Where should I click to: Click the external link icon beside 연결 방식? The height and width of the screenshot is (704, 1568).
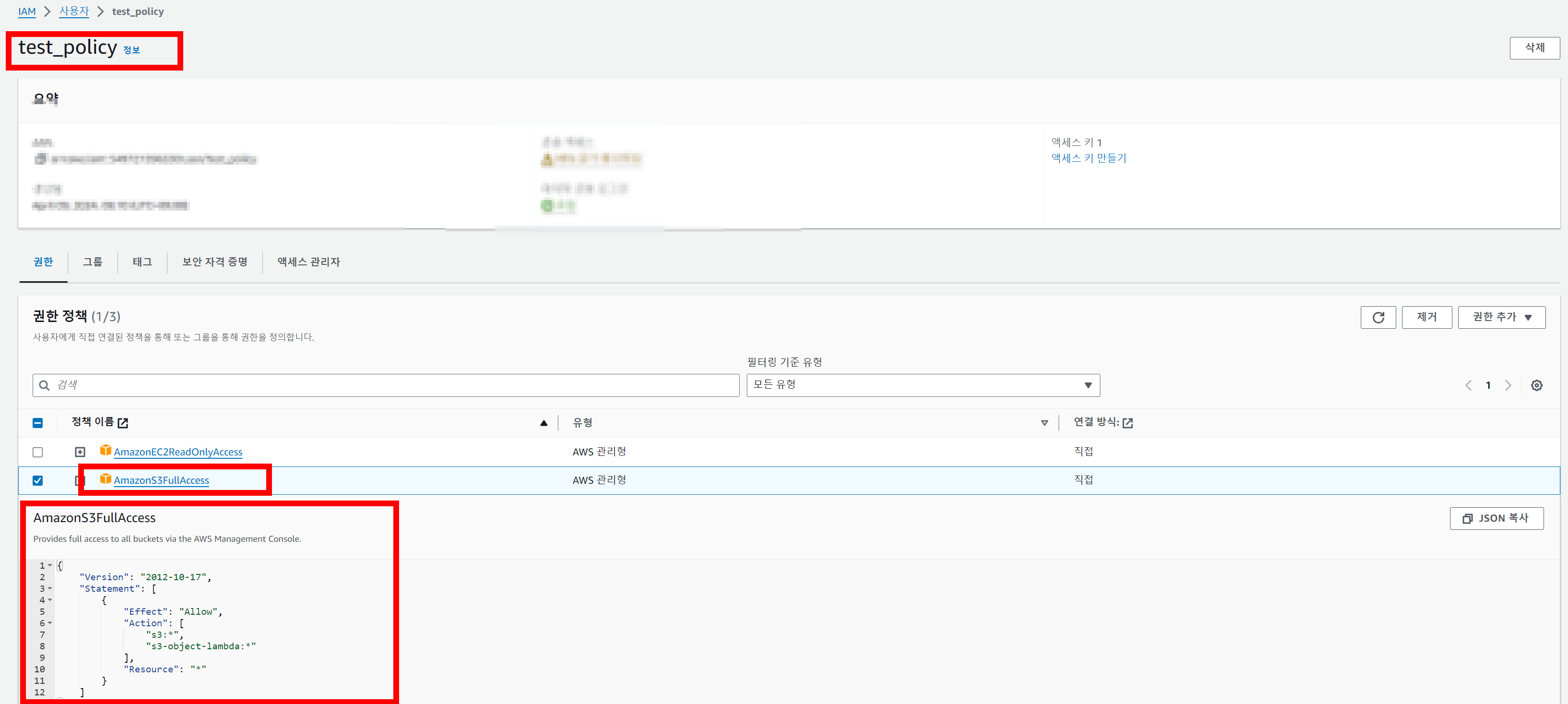[x=1127, y=423]
